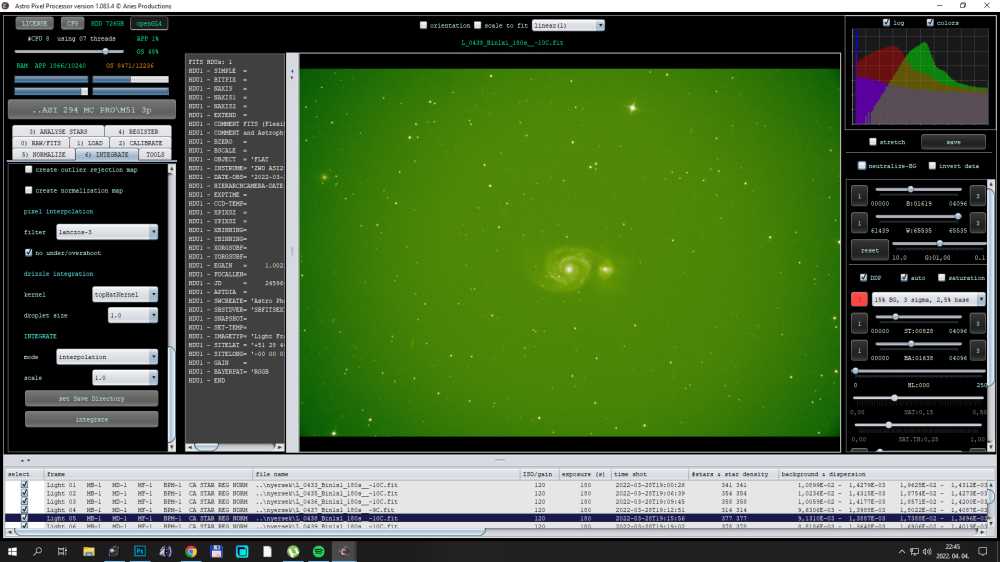
Task: Click the file name column header
Action: [386, 474]
